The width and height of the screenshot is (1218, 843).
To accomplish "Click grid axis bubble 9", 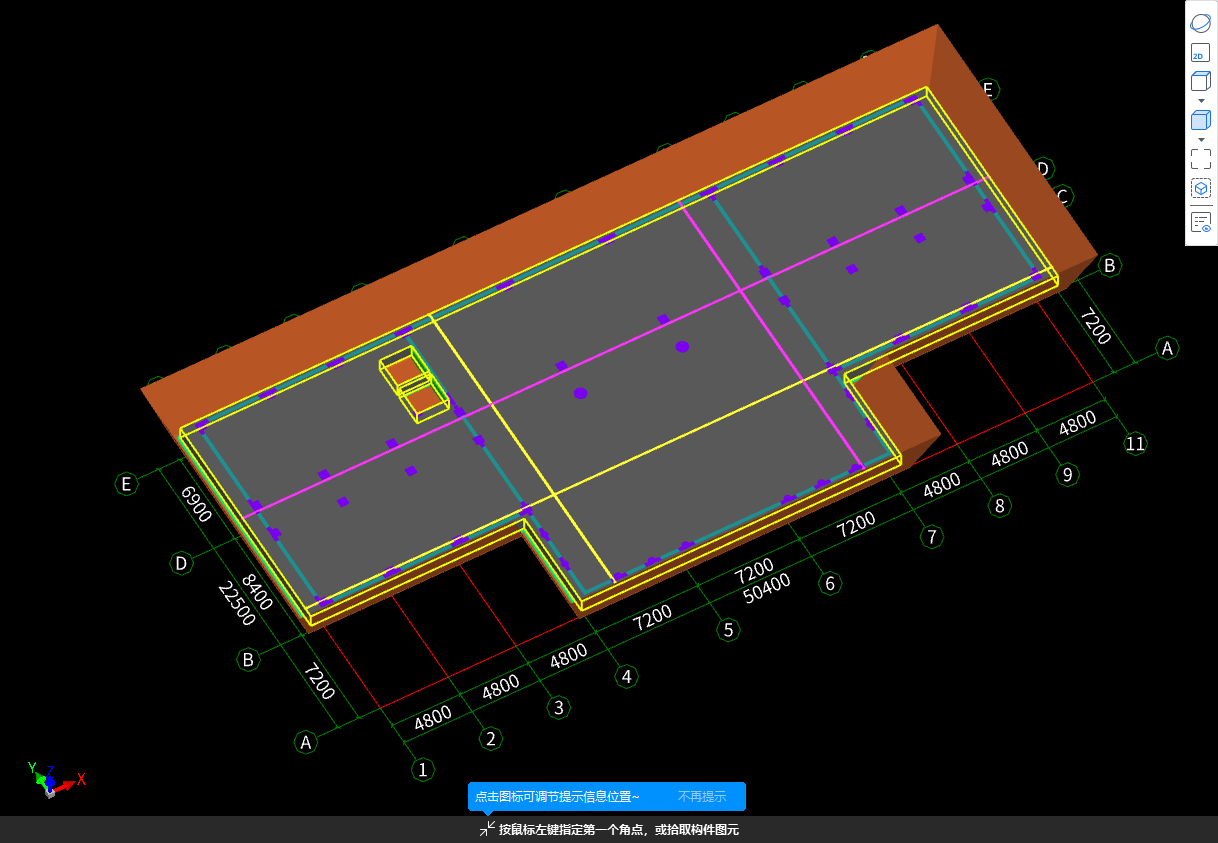I will (1067, 474).
